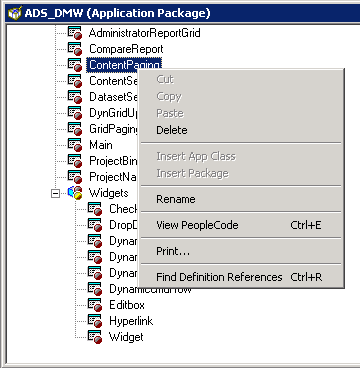Click the icon beside Check row
The width and height of the screenshot is (360, 368).
click(x=95, y=209)
